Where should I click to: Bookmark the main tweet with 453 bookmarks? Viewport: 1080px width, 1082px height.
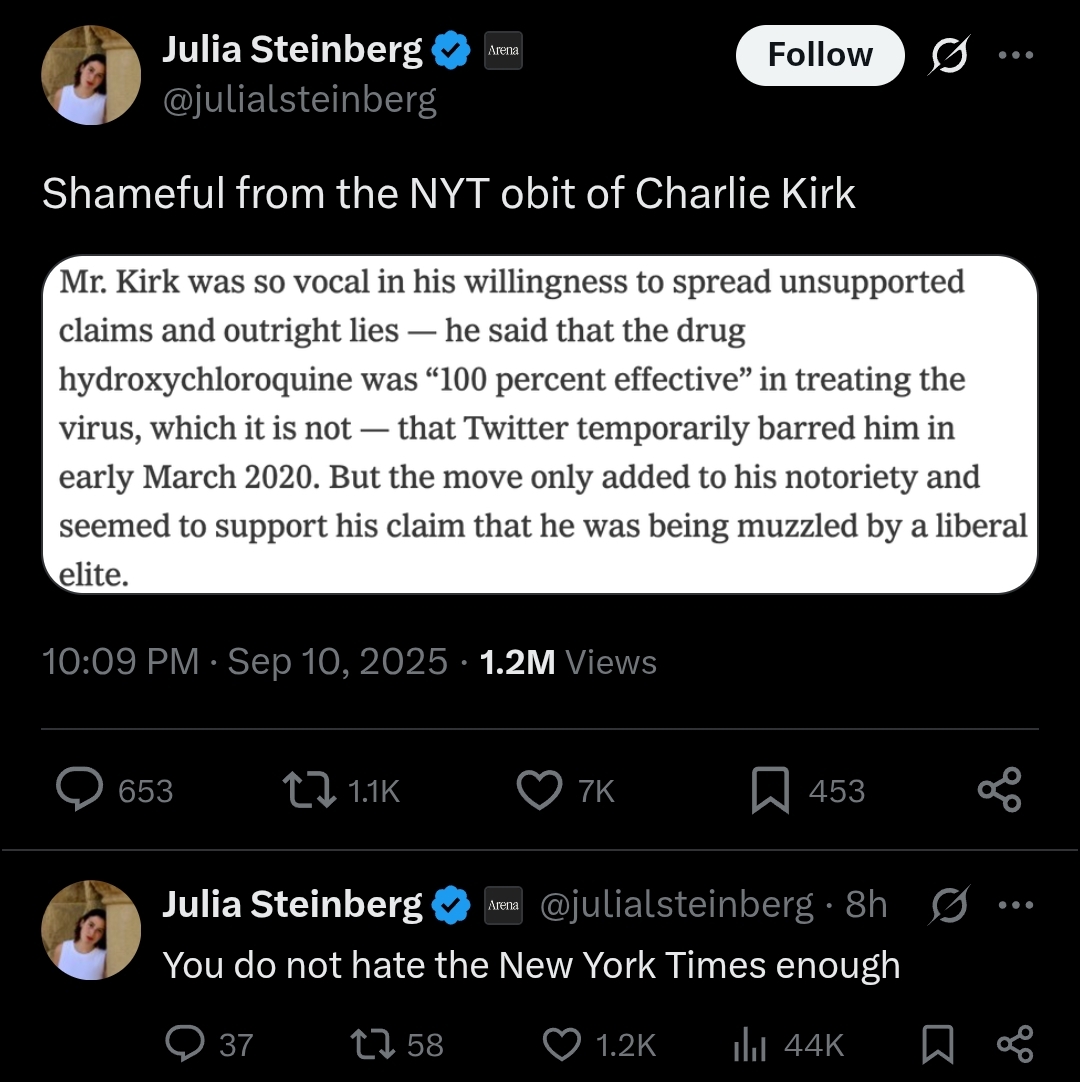770,790
